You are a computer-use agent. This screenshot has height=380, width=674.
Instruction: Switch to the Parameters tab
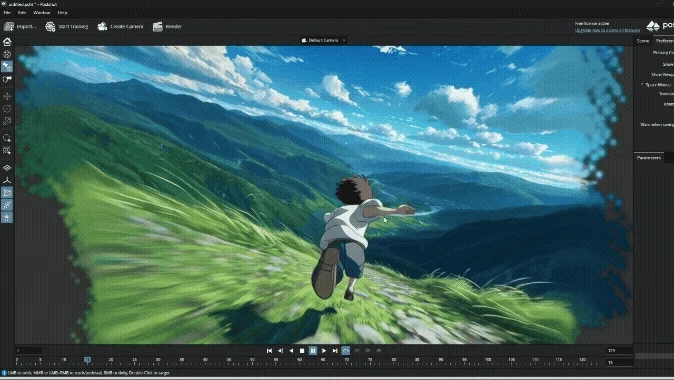pyautogui.click(x=649, y=158)
